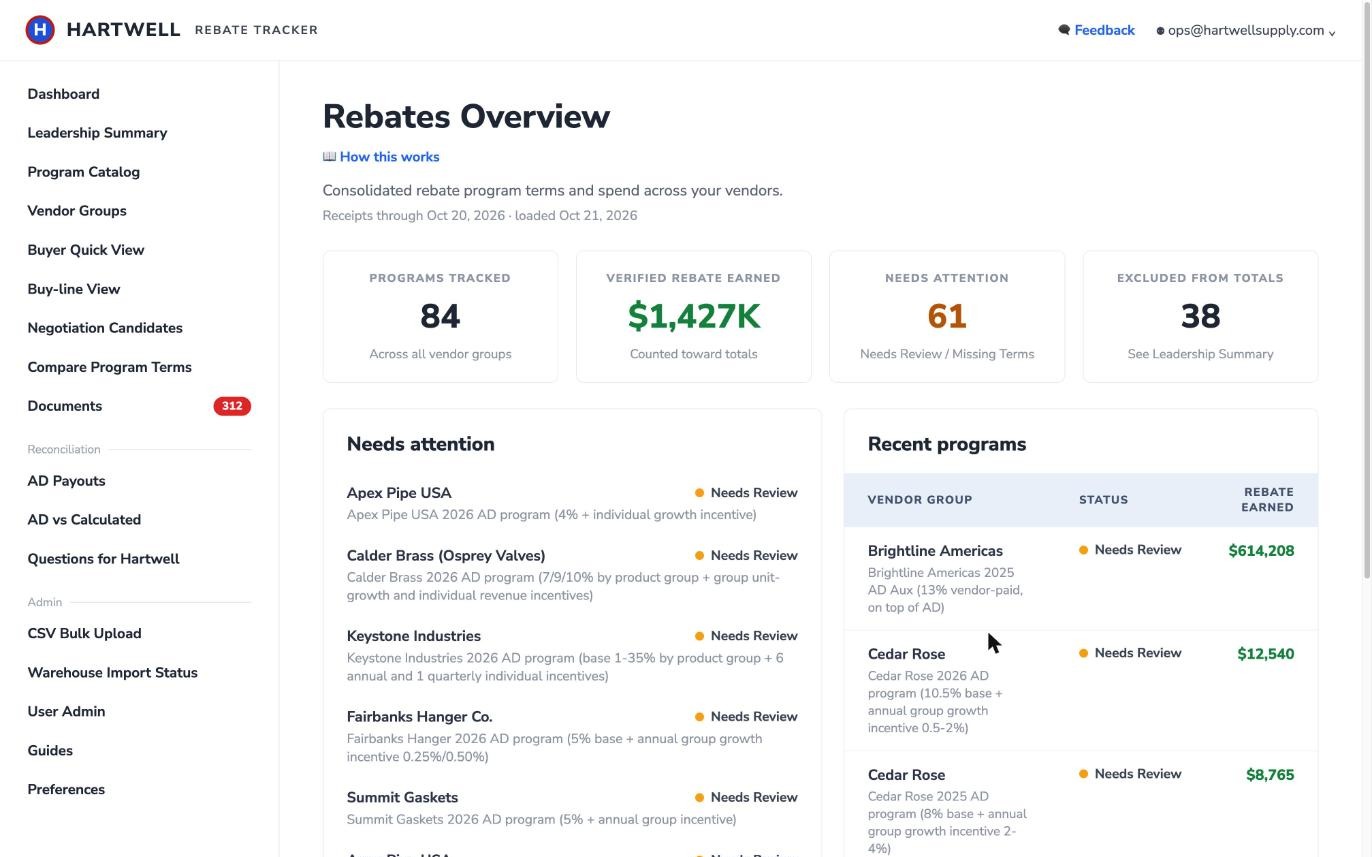This screenshot has height=857, width=1372.
Task: Switch to Buy-line View
Action: click(x=74, y=289)
